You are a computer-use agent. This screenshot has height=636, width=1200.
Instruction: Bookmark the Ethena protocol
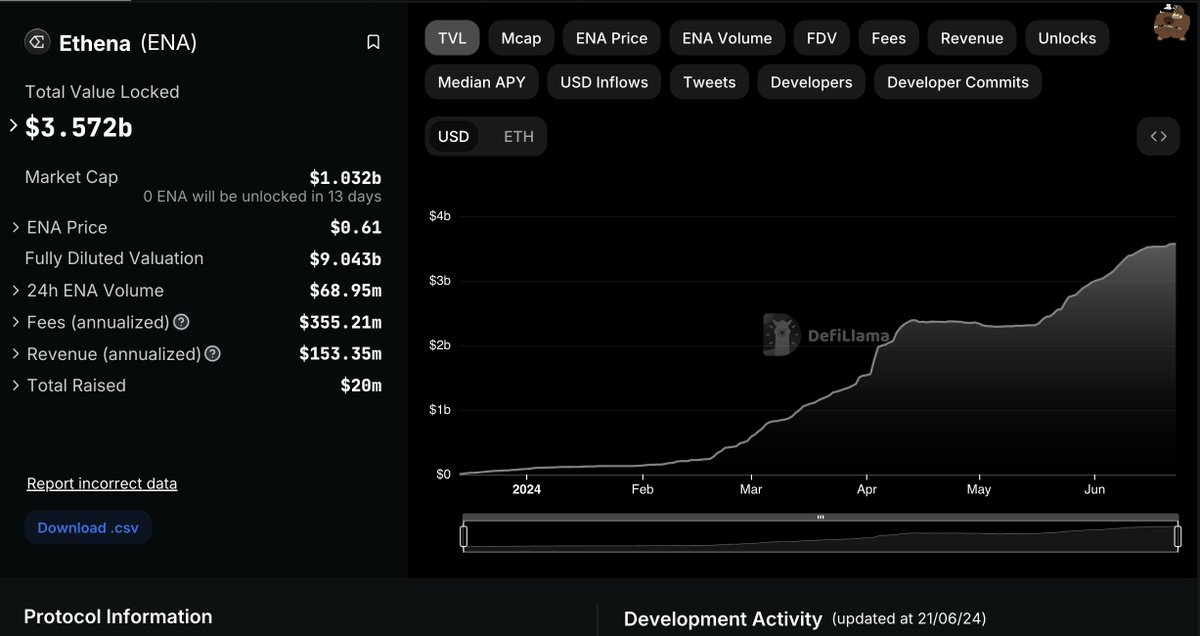tap(373, 42)
